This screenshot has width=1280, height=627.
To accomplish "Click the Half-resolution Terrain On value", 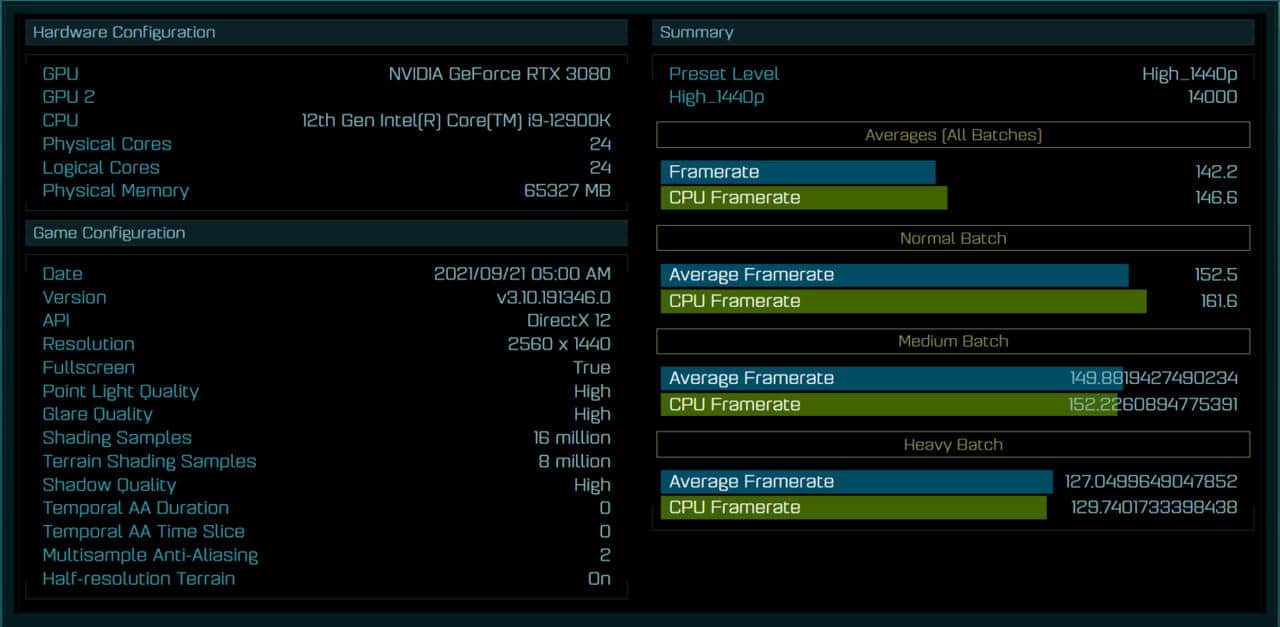I will pyautogui.click(x=599, y=579).
